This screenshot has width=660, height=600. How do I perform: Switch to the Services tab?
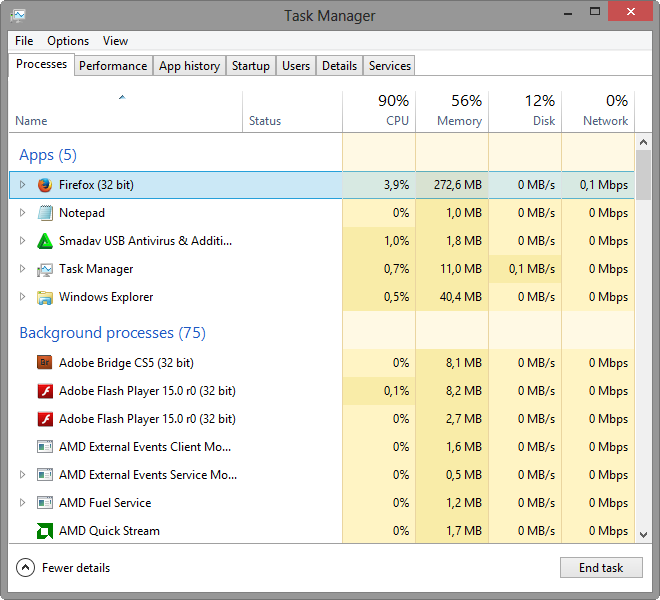pyautogui.click(x=389, y=66)
